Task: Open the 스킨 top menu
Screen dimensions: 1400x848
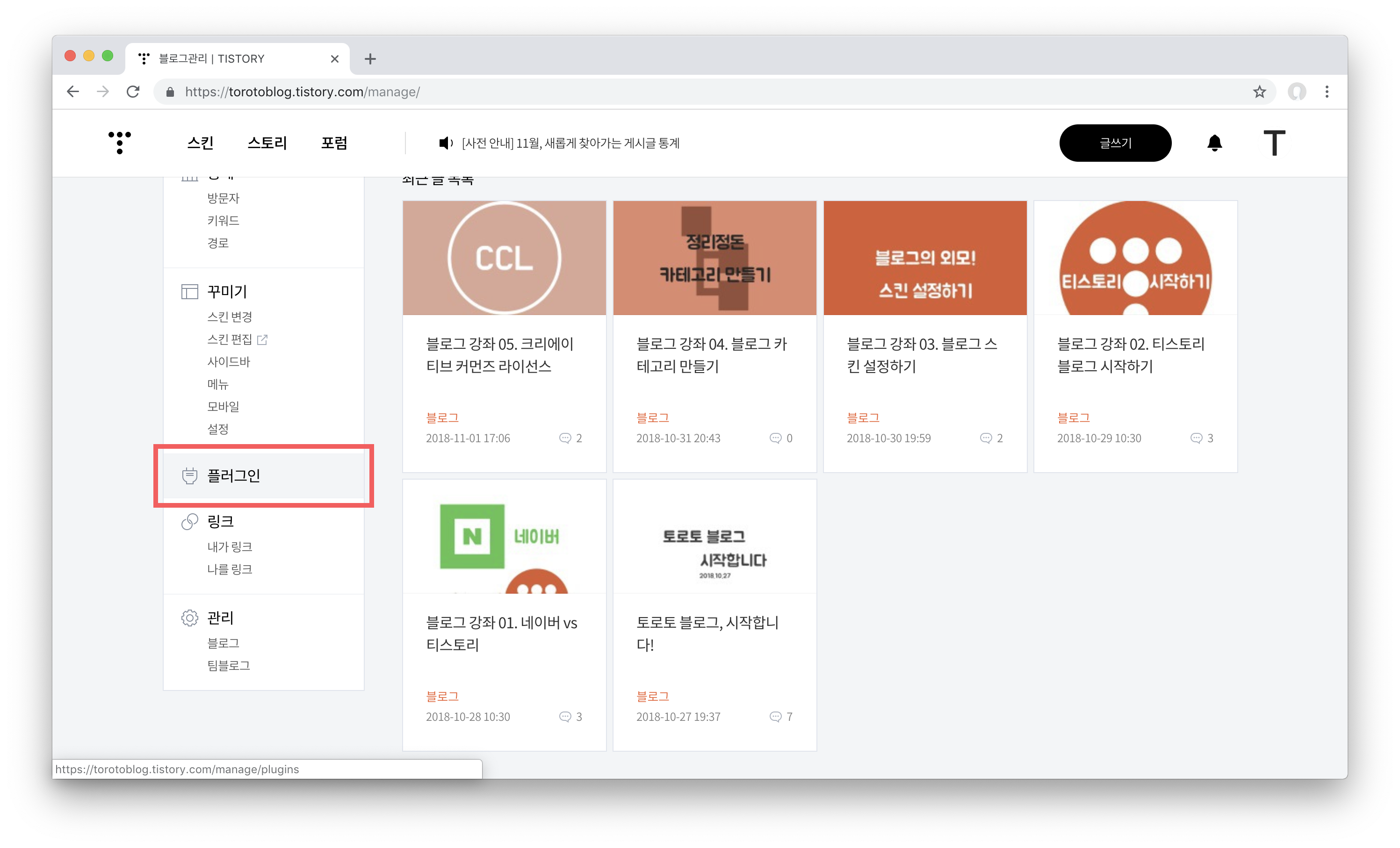Action: coord(200,143)
